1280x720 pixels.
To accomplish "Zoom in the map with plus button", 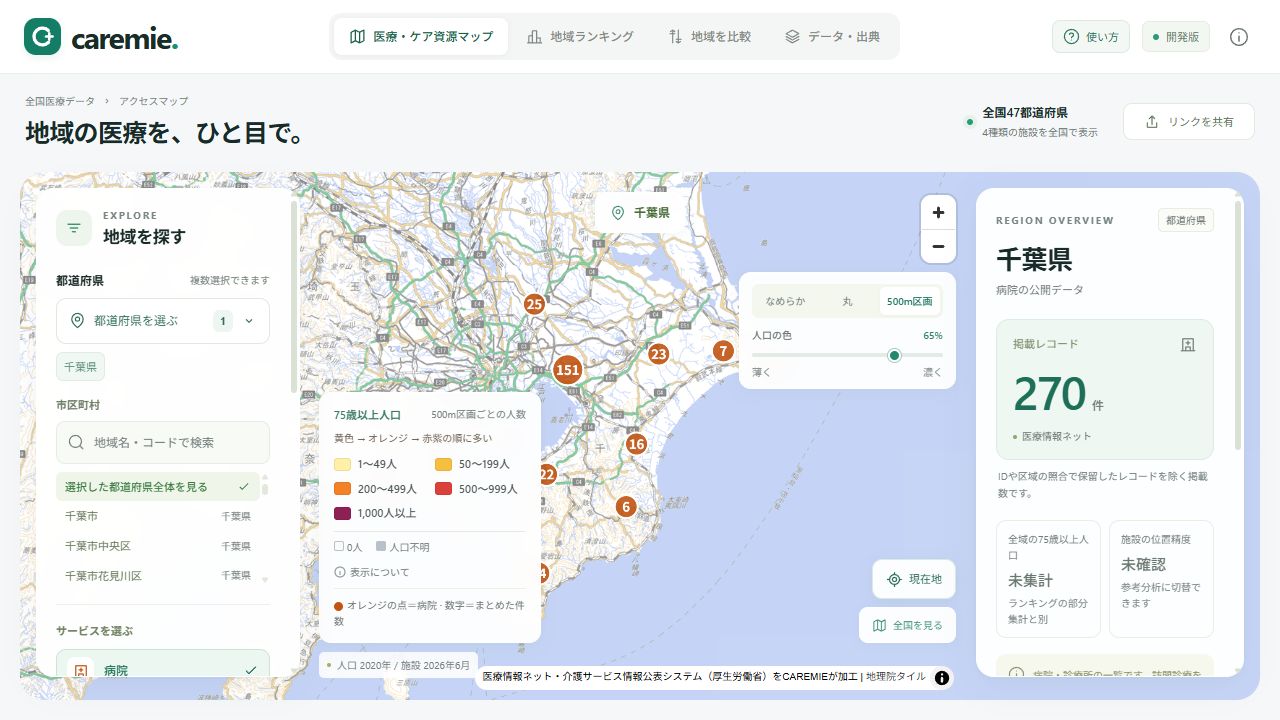I will 938,212.
